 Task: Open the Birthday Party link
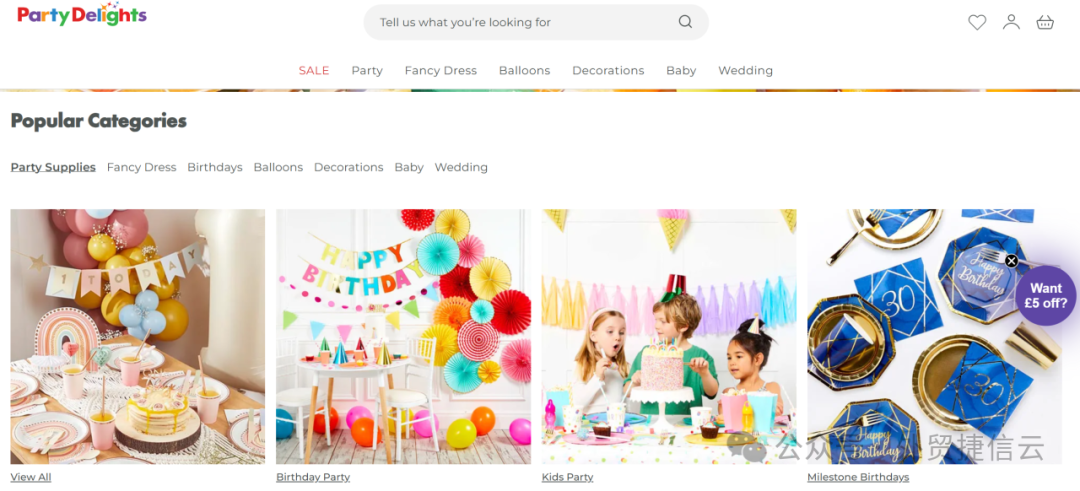click(313, 477)
